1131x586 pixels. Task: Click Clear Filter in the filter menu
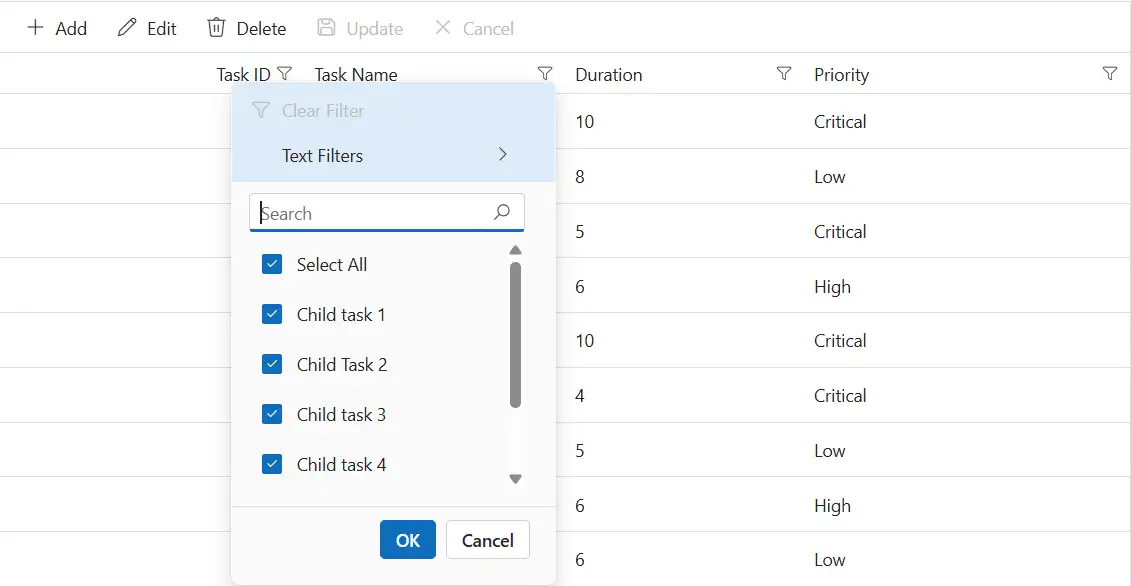(393, 111)
